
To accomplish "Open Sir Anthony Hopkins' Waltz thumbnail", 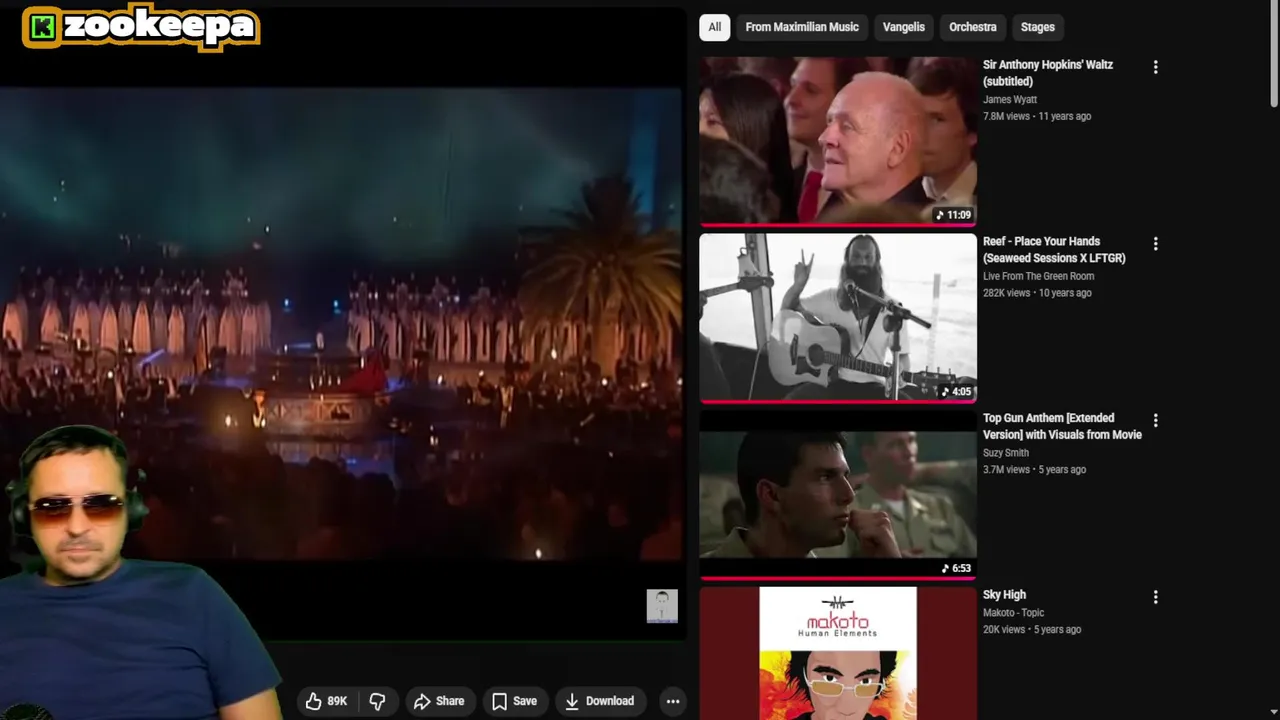I will point(838,141).
